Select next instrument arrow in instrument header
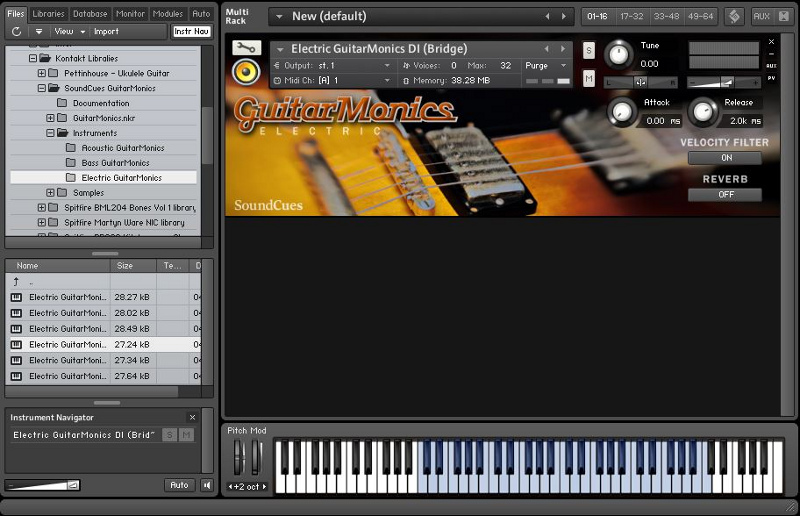 563,49
